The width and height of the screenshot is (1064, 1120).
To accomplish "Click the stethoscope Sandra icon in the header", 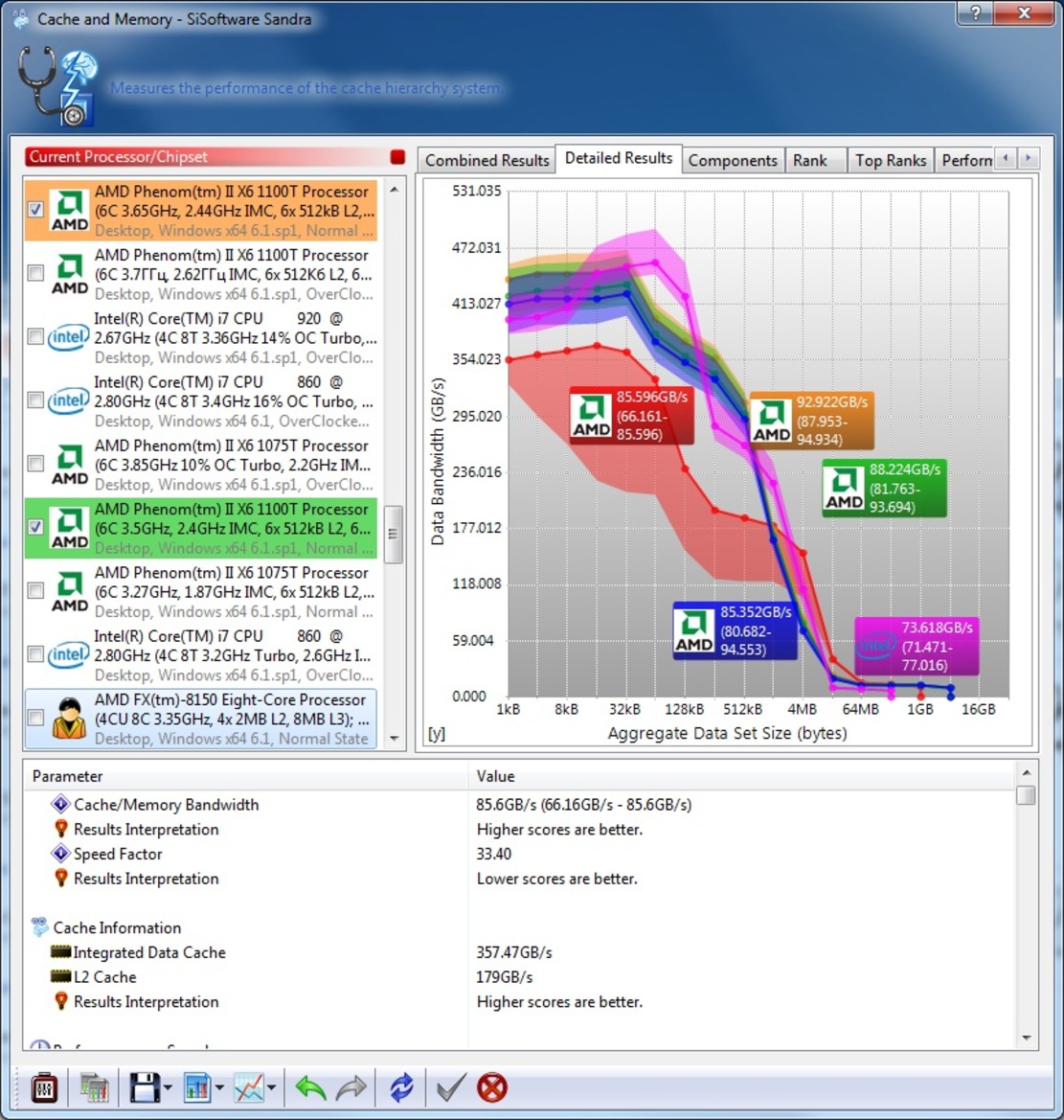I will point(57,85).
